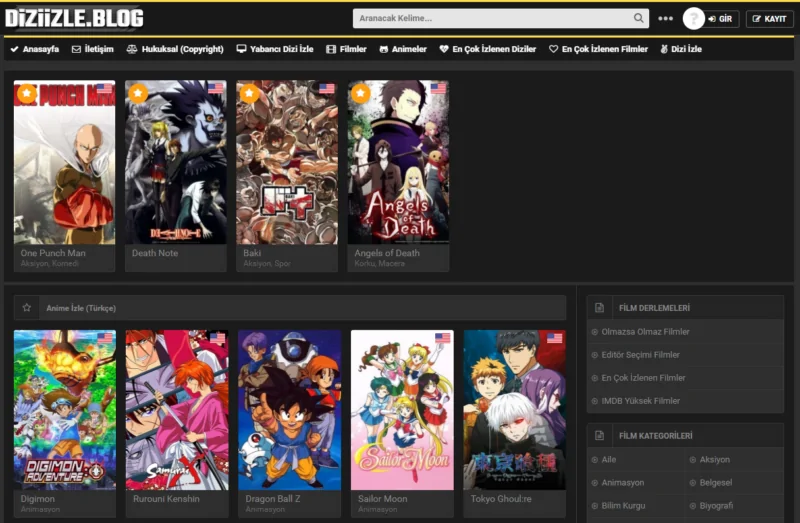Open Filmler from the navigation bar
The width and height of the screenshot is (800, 523).
click(346, 49)
